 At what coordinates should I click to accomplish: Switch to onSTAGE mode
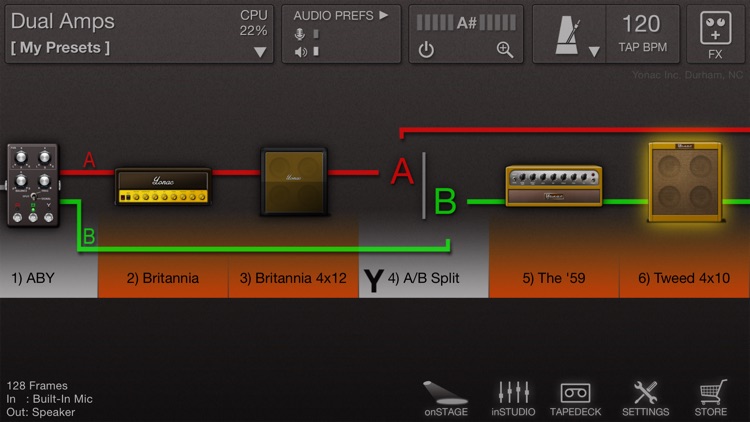point(445,399)
